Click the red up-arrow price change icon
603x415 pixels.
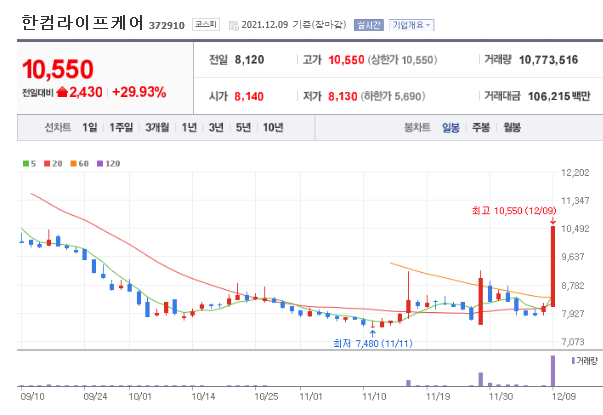click(62, 92)
